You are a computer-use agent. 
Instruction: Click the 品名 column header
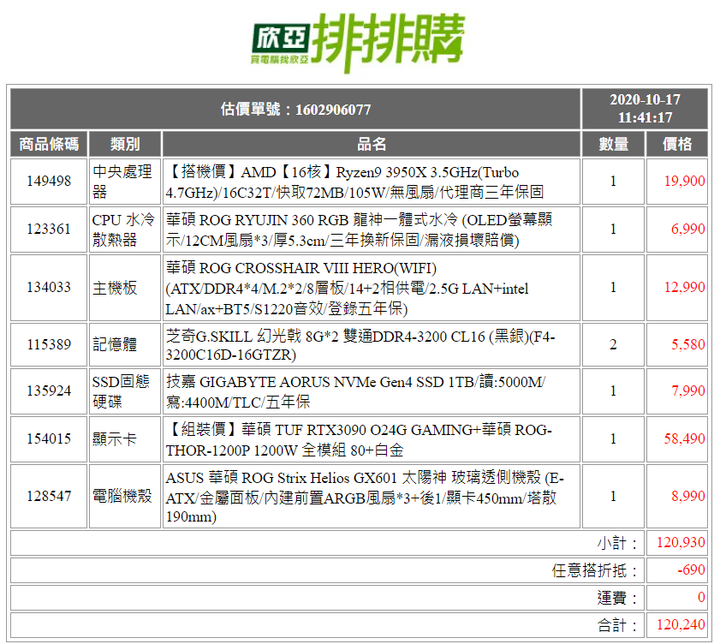[371, 144]
